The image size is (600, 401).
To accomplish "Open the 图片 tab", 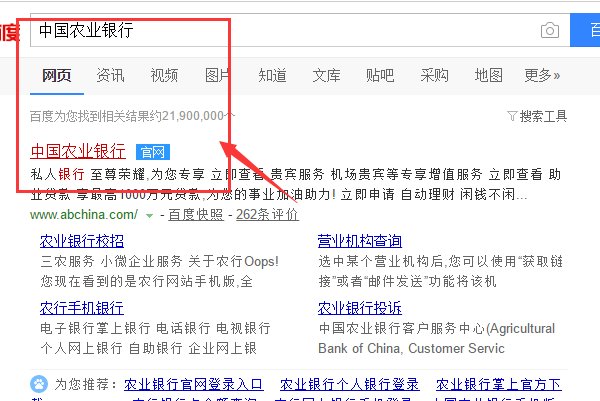I will click(218, 75).
